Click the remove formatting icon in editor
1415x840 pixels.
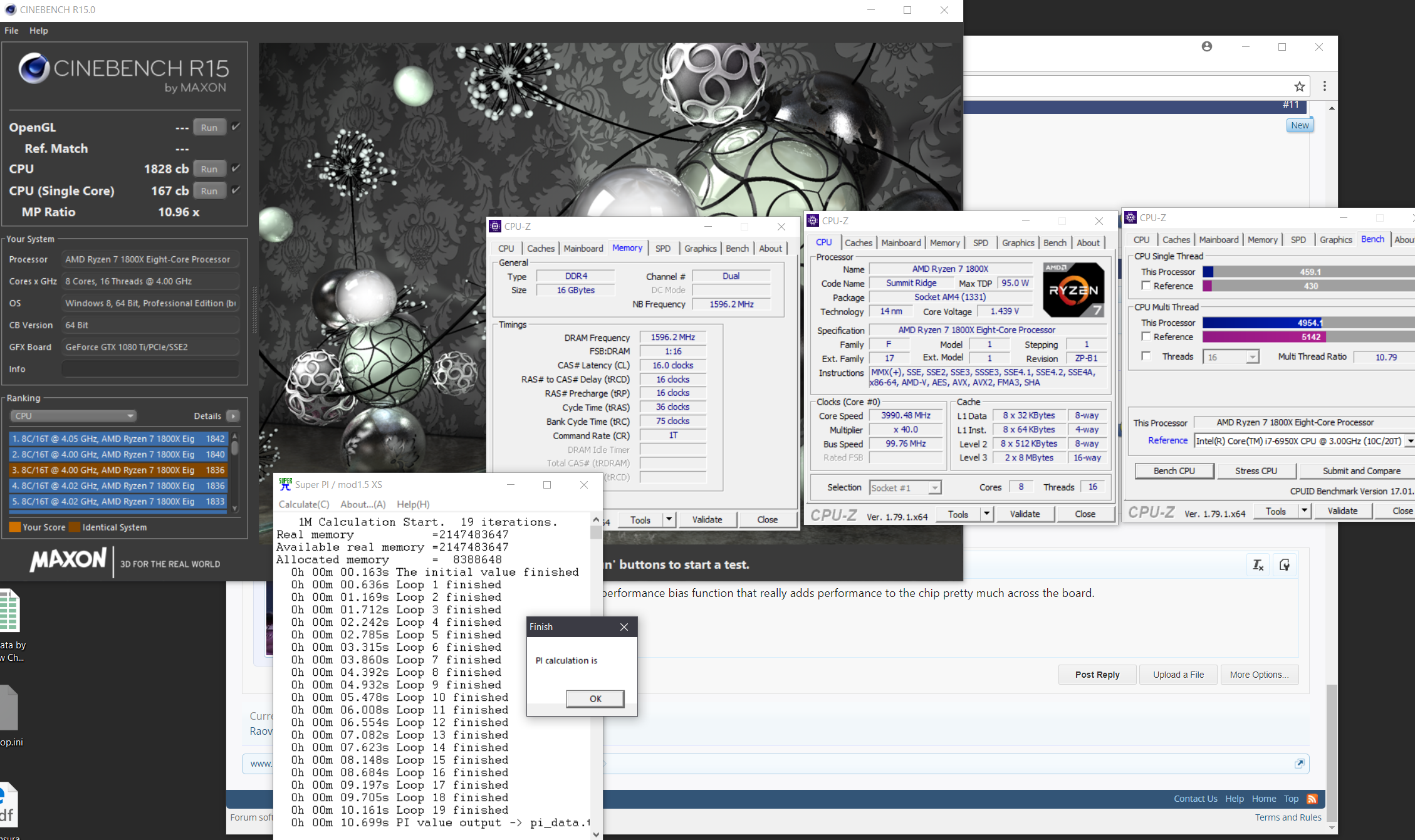[1258, 565]
